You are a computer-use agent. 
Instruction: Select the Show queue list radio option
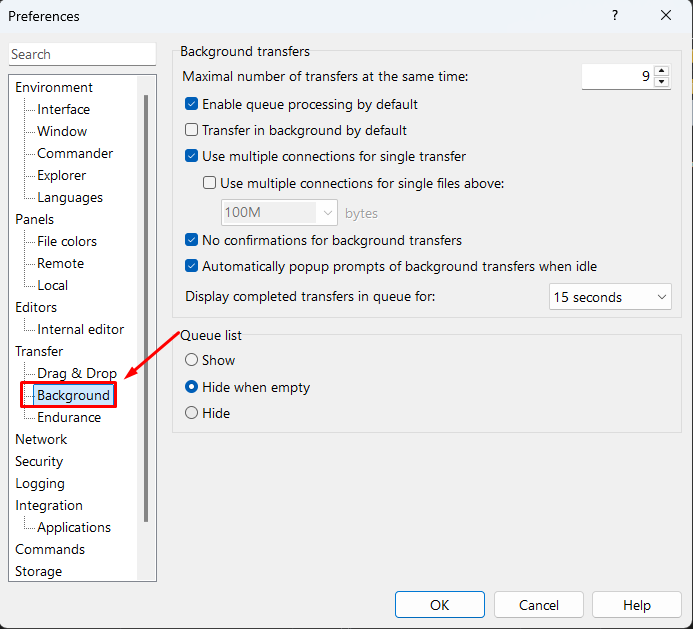(x=192, y=360)
